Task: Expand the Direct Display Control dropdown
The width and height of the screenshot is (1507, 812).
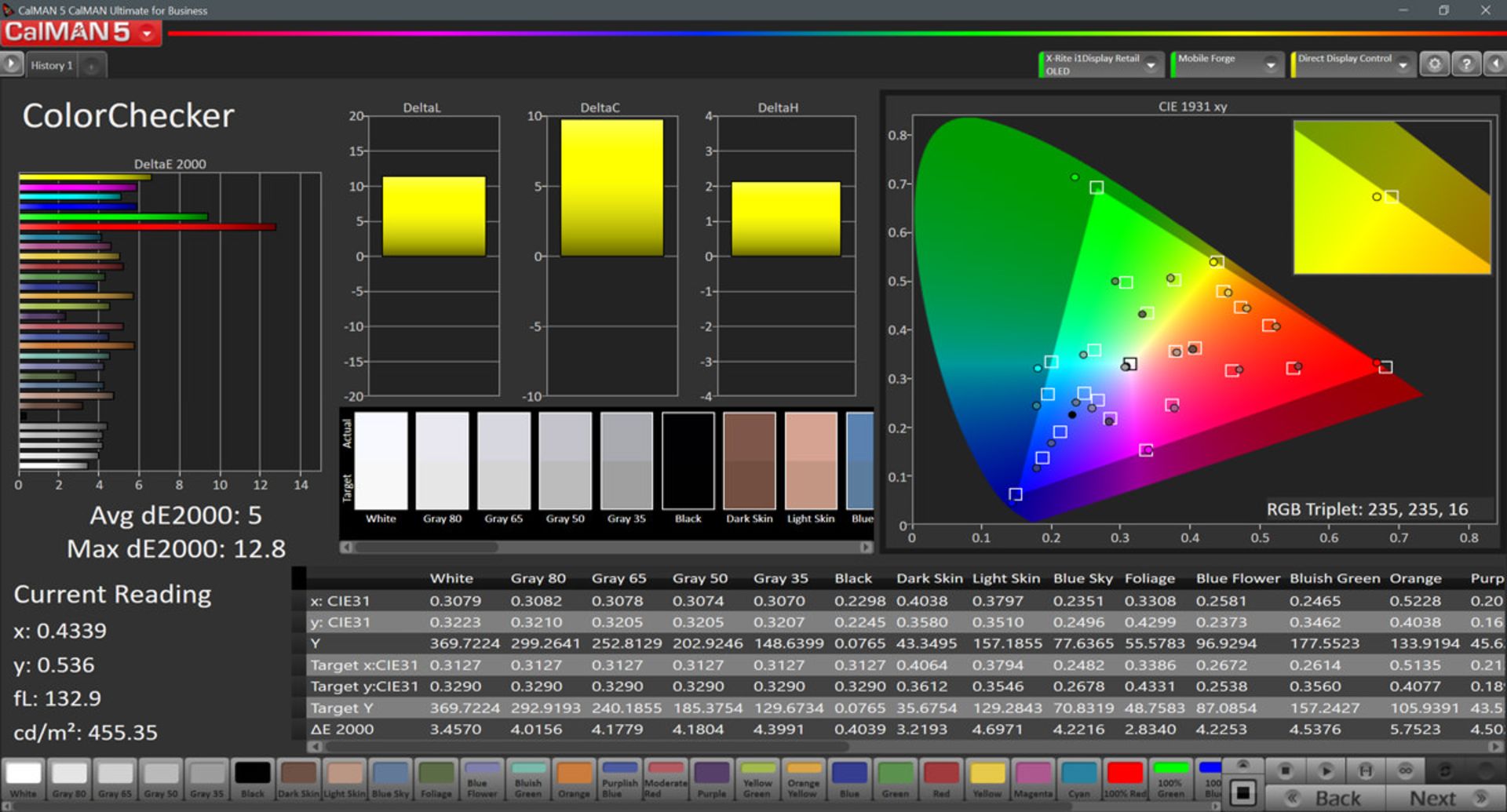Action: pyautogui.click(x=1403, y=65)
